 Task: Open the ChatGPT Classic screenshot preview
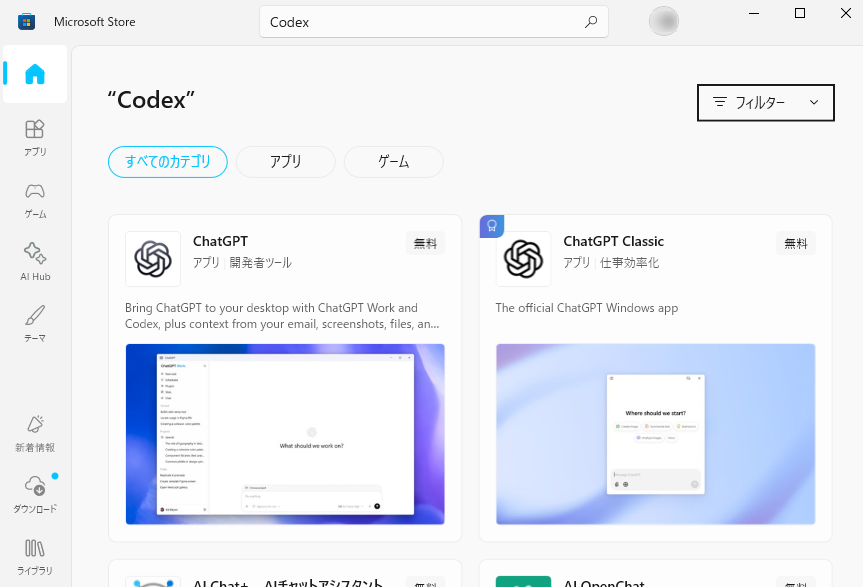(x=656, y=434)
